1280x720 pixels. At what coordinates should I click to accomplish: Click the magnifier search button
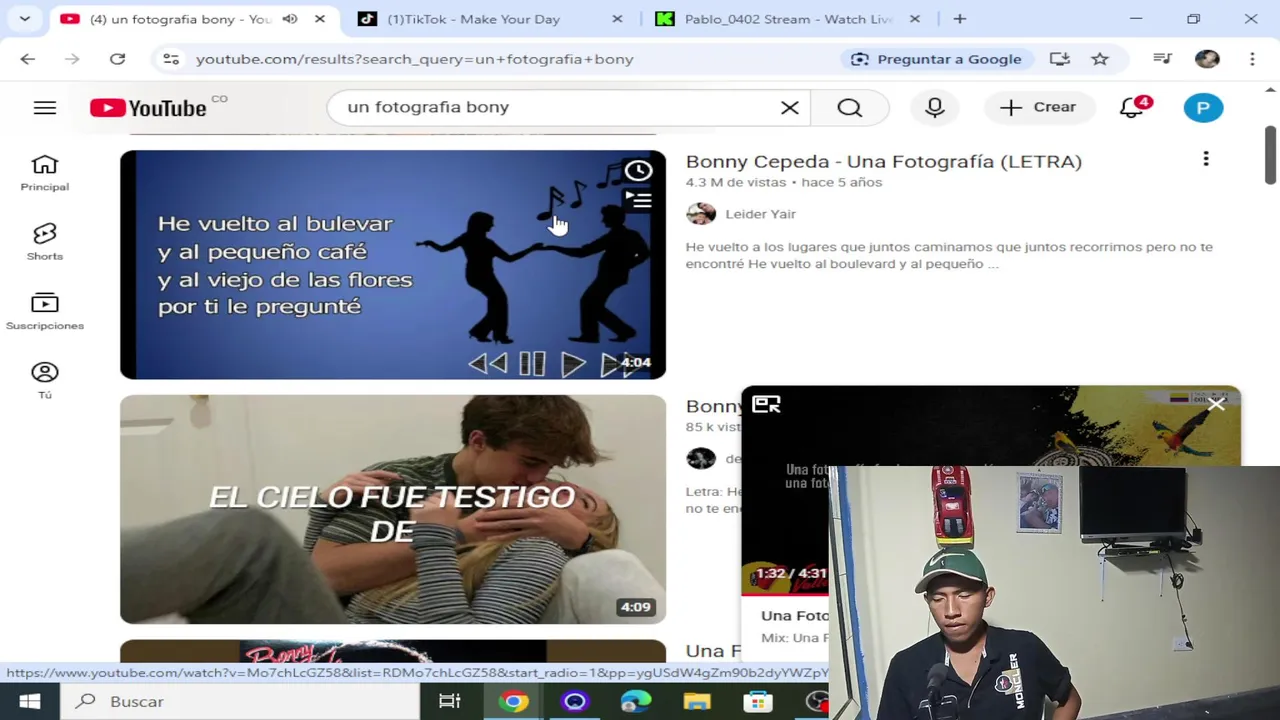[850, 107]
